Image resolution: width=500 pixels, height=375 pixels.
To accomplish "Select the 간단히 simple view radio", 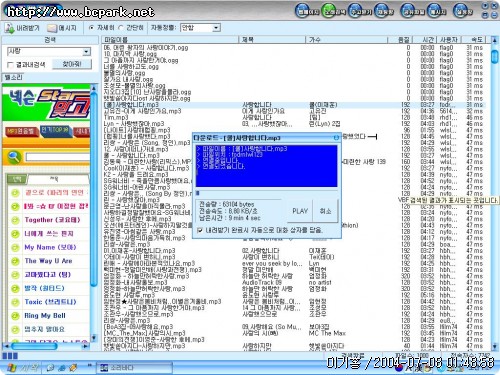I will coord(121,28).
